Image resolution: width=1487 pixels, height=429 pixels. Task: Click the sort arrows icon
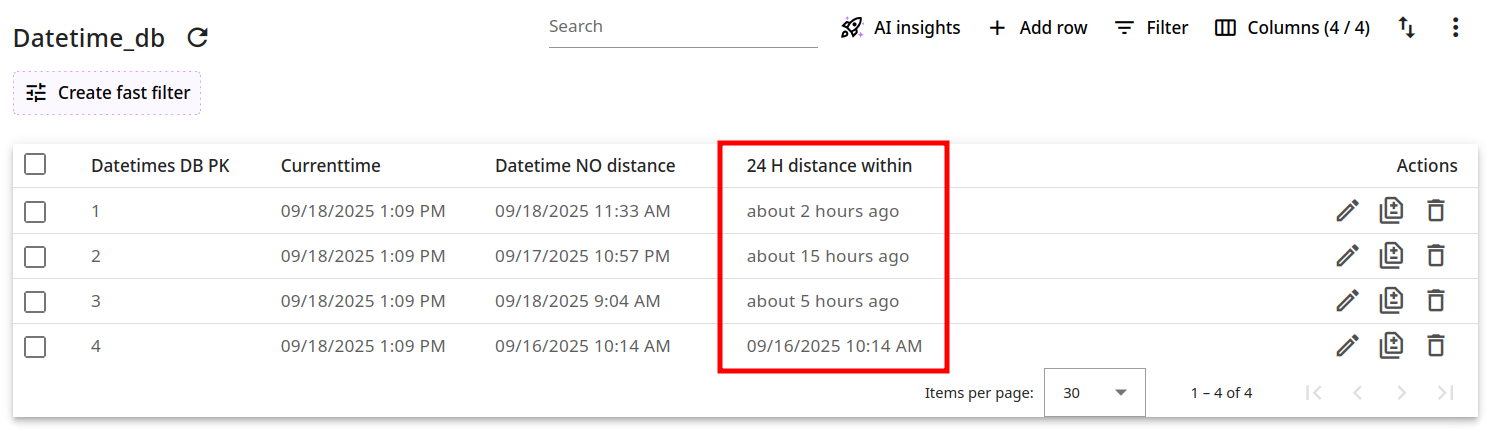(1406, 28)
